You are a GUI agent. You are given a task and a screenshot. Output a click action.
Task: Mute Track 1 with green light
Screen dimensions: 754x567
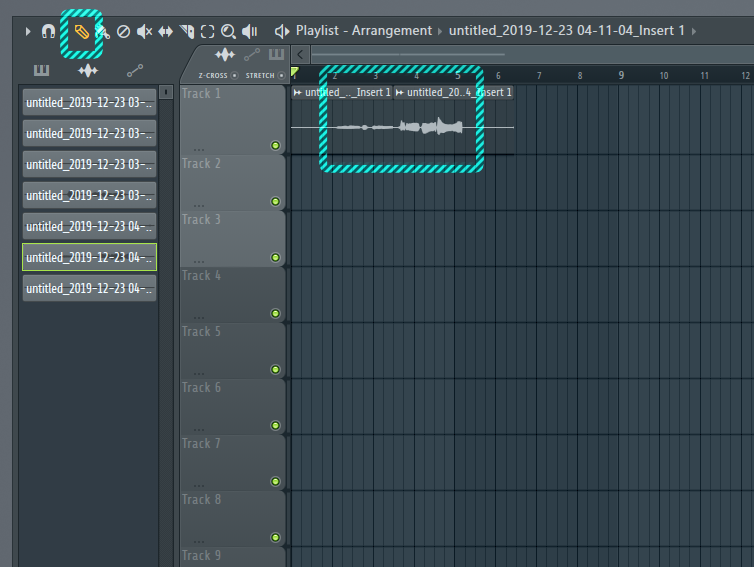276,145
